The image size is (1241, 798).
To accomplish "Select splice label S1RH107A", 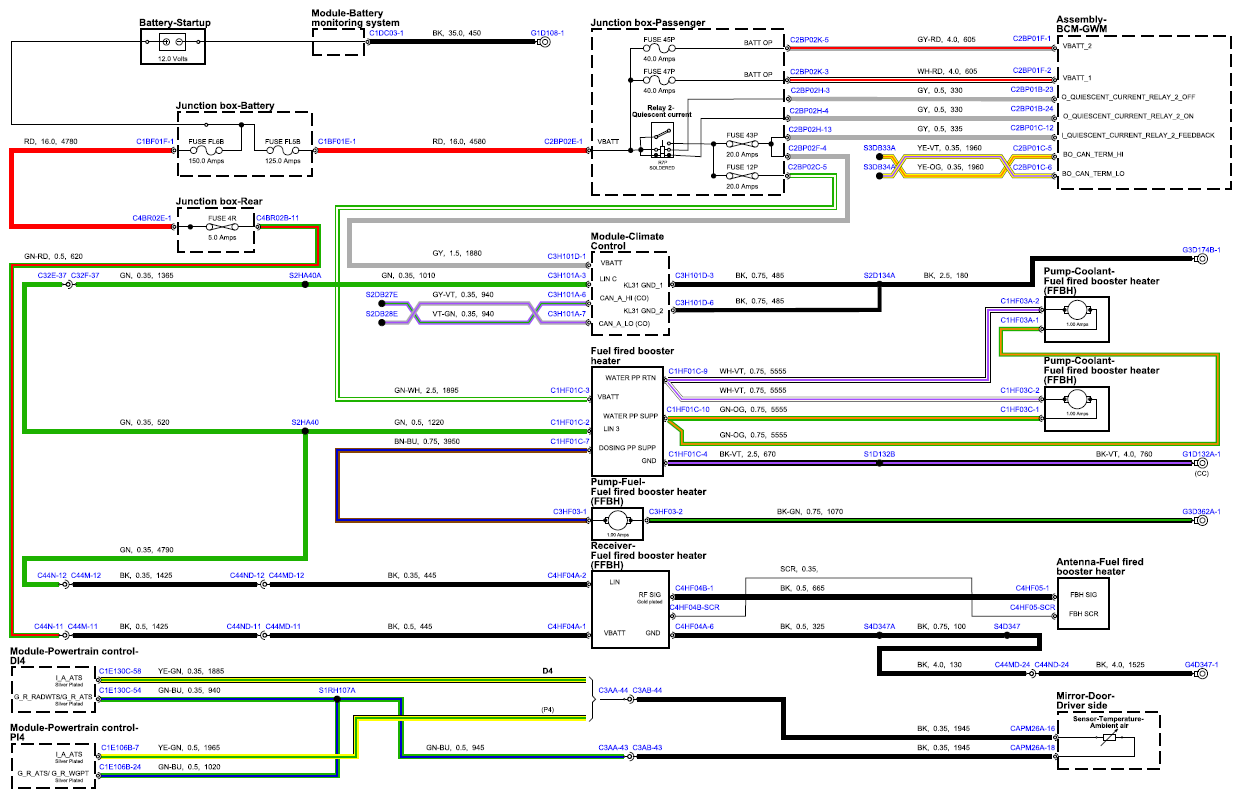I will (337, 690).
